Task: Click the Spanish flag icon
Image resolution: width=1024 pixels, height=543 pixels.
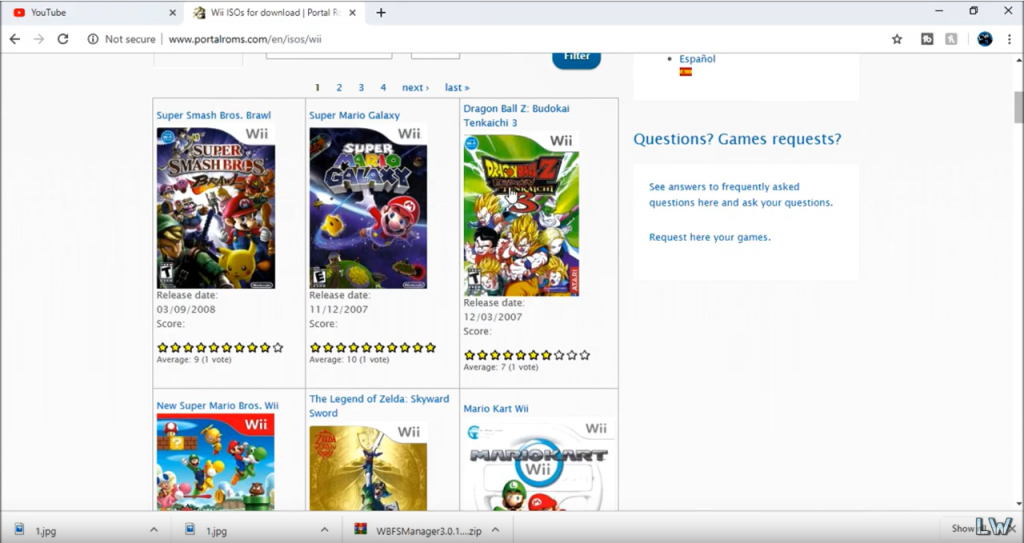Action: click(x=685, y=72)
